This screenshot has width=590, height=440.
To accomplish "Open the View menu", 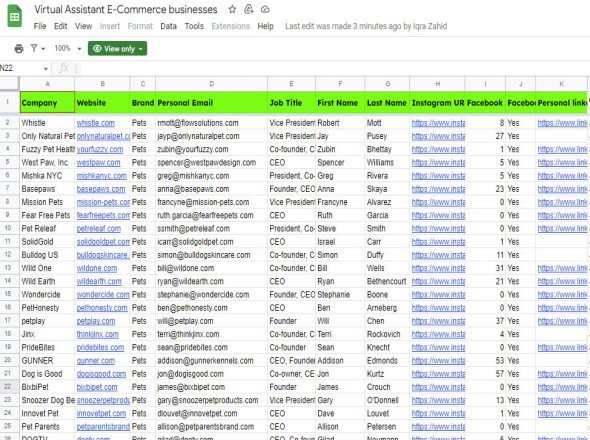I will click(84, 26).
